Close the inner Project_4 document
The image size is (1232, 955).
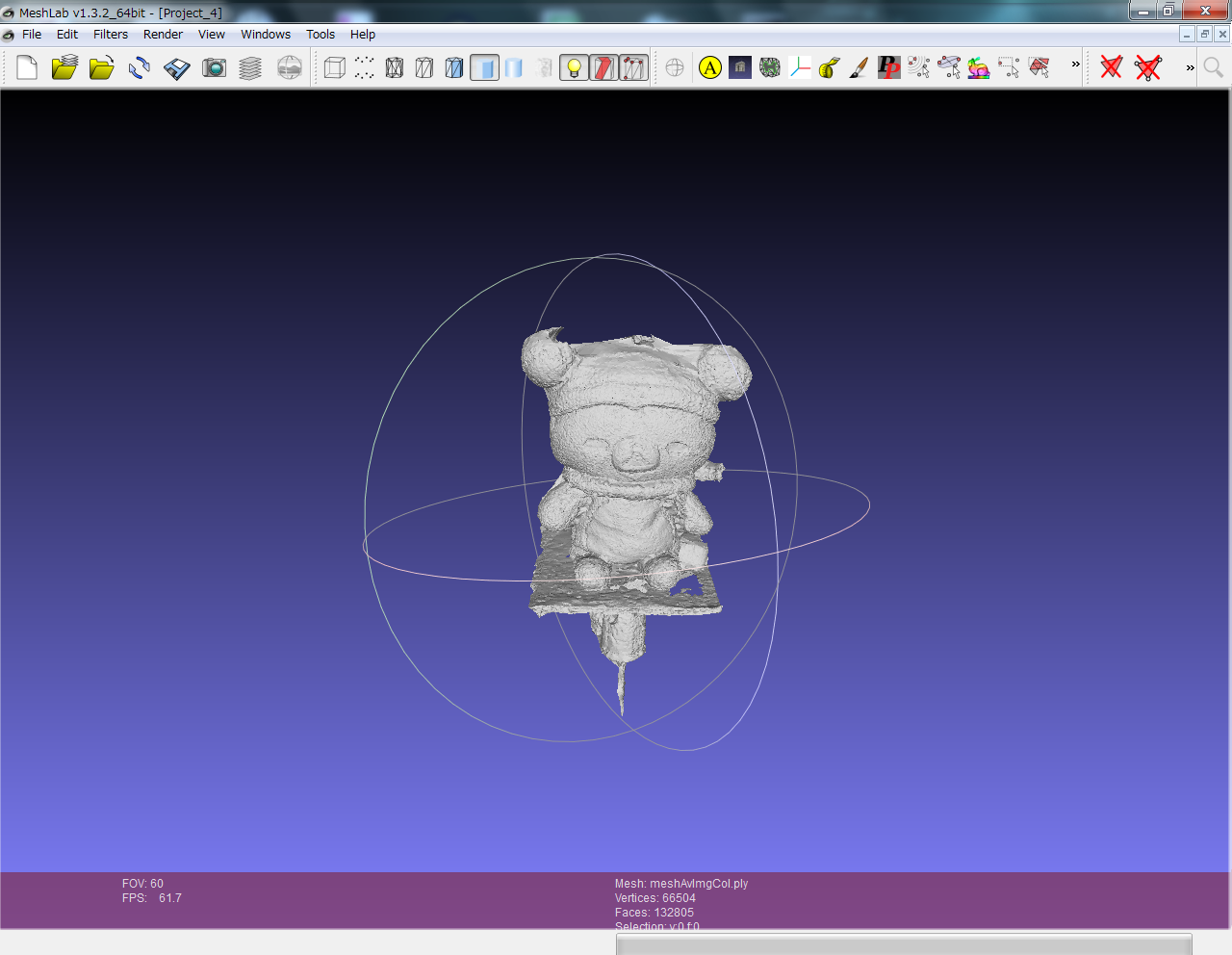click(1222, 34)
